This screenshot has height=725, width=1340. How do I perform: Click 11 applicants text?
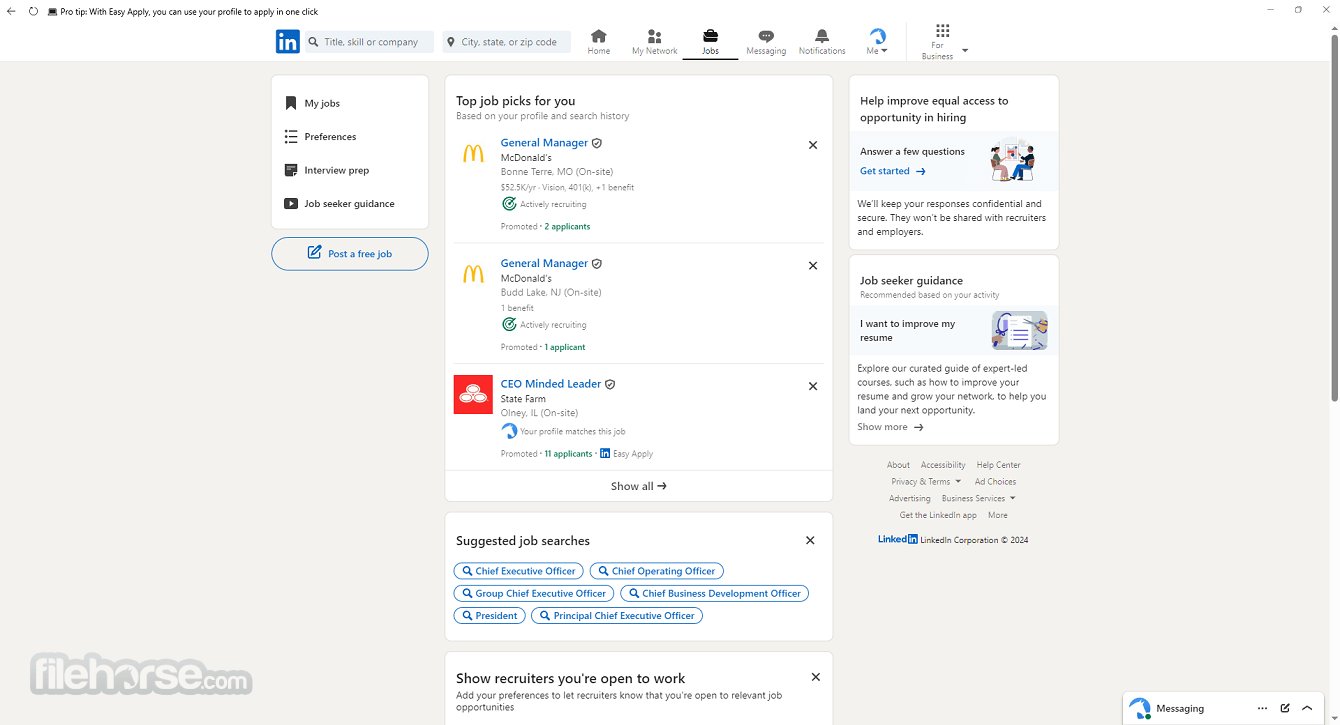click(x=568, y=454)
